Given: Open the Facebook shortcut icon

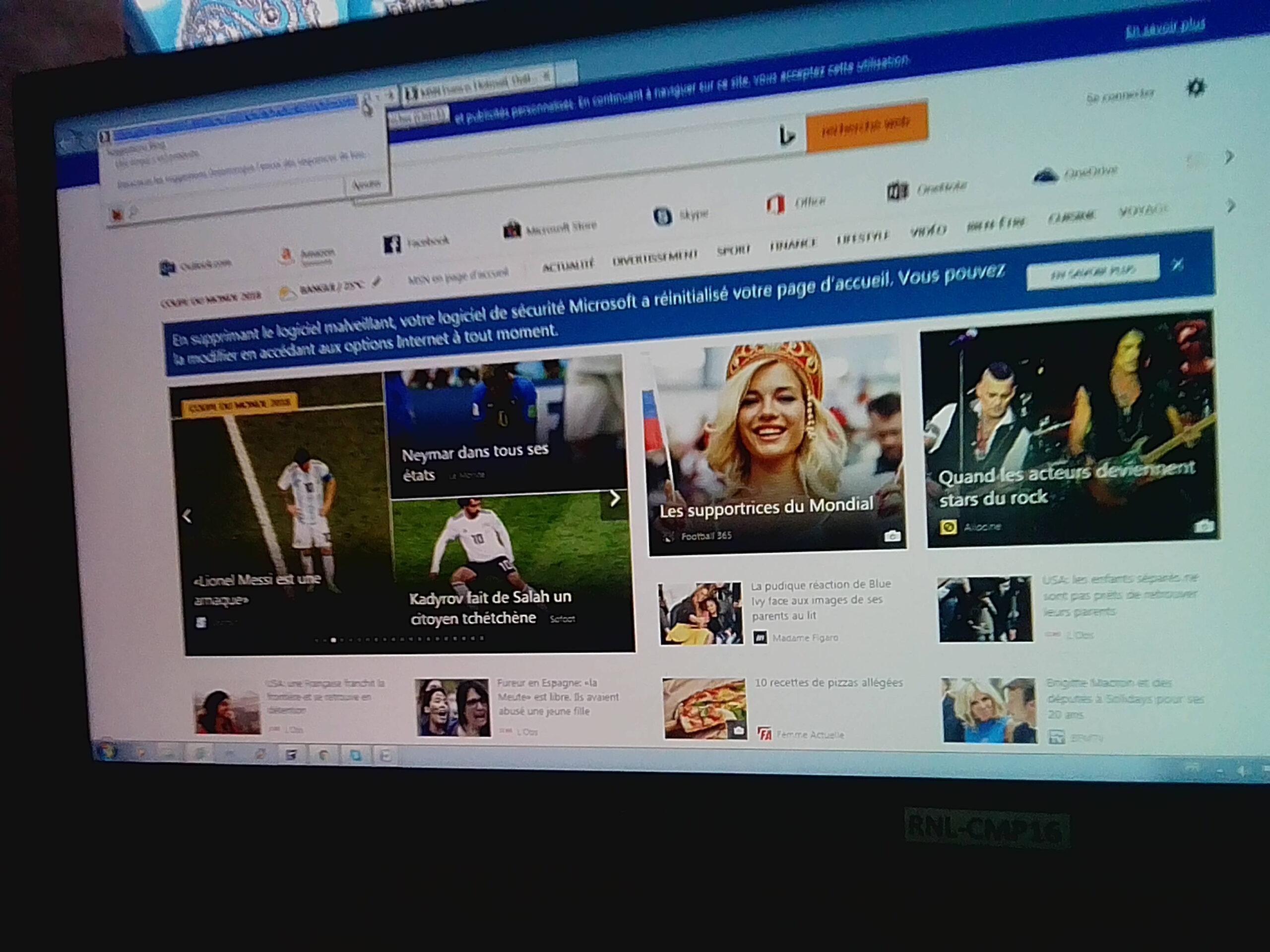Looking at the screenshot, I should coord(392,244).
